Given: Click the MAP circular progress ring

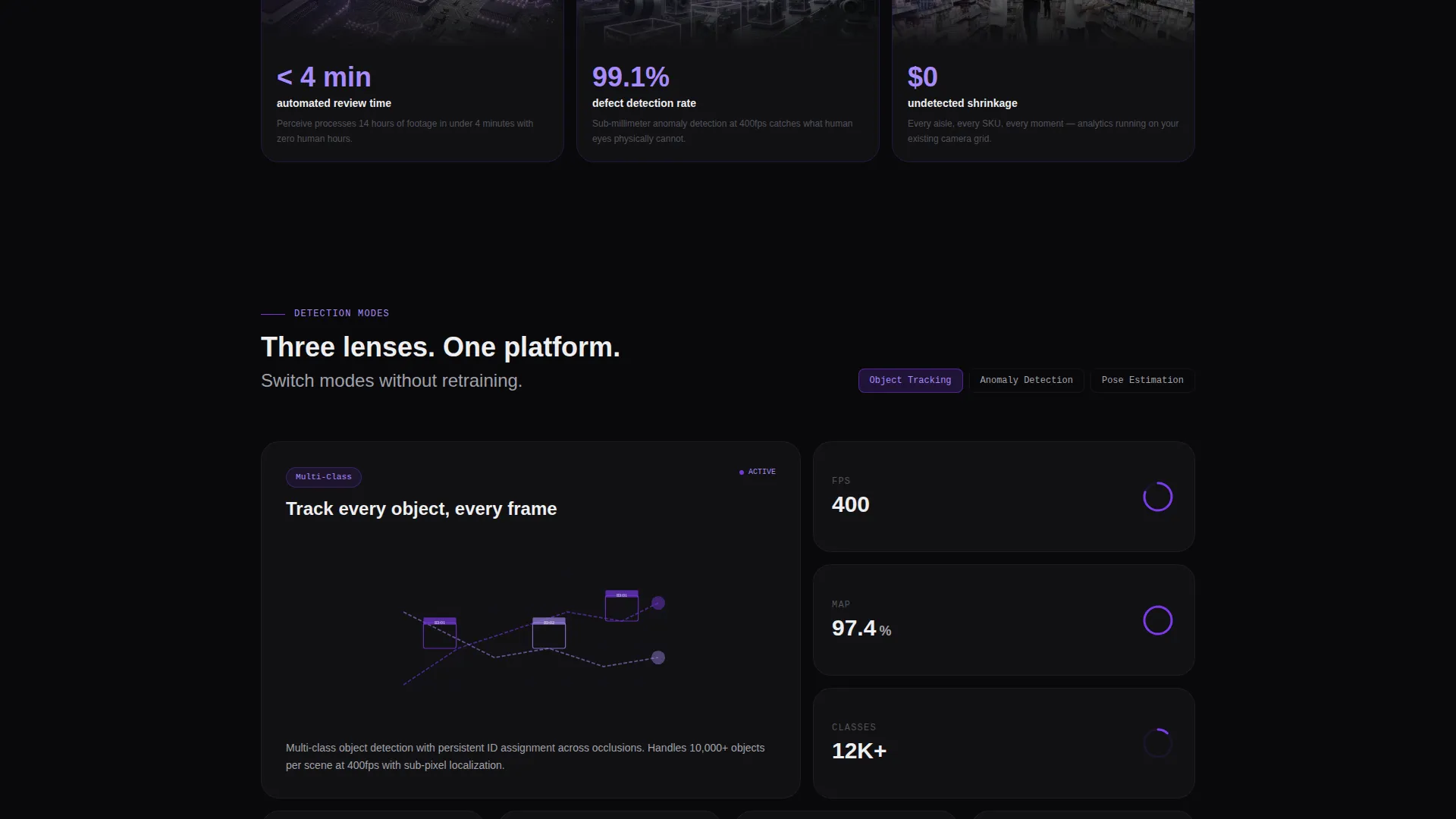Looking at the screenshot, I should point(1158,620).
